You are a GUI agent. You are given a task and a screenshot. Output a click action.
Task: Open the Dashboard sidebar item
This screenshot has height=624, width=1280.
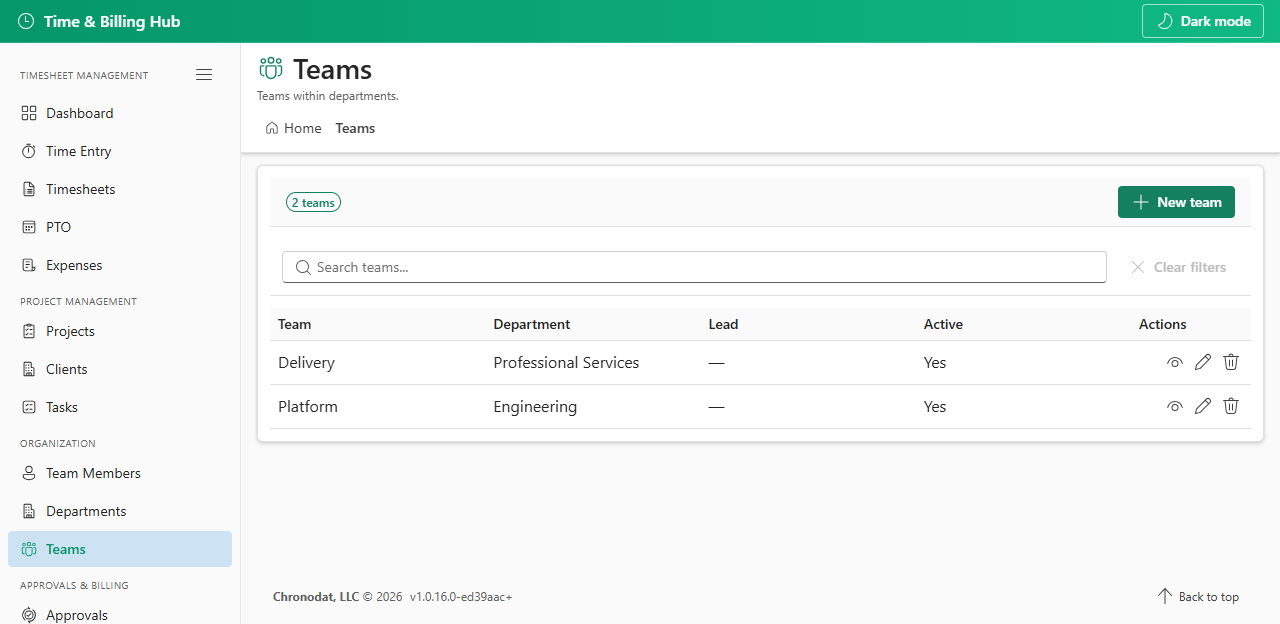point(120,113)
